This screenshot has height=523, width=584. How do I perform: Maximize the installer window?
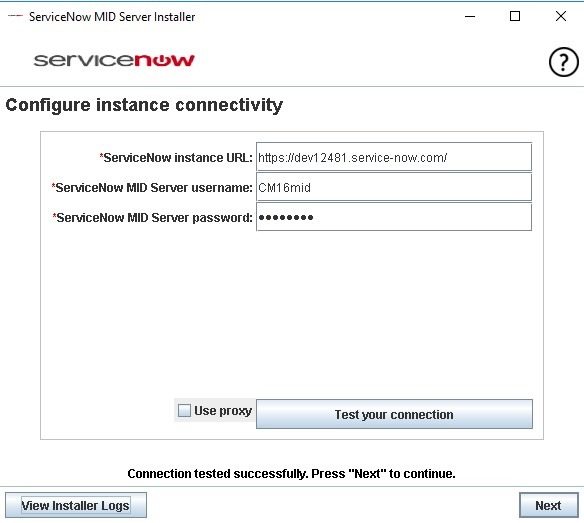515,16
